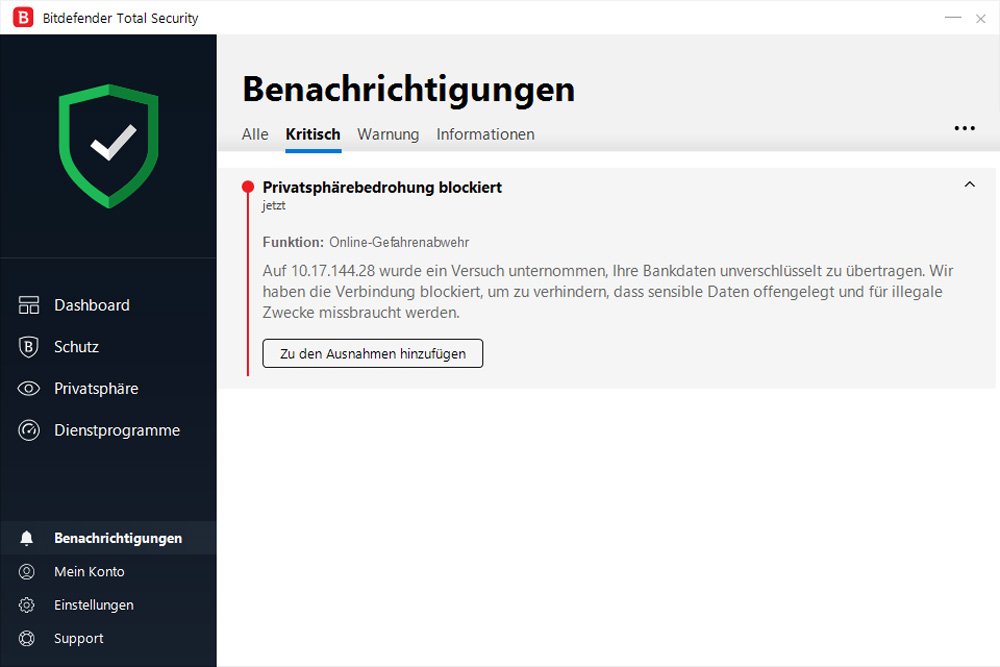Click the green shield status icon
1000x667 pixels.
pyautogui.click(x=108, y=146)
